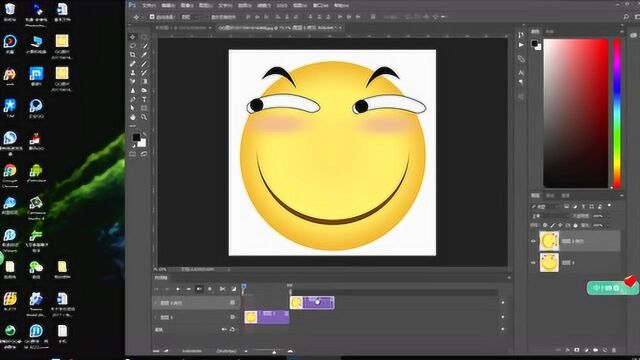Click split at playhead scissors icon
Viewport: 640px width, 360px height.
click(222, 289)
